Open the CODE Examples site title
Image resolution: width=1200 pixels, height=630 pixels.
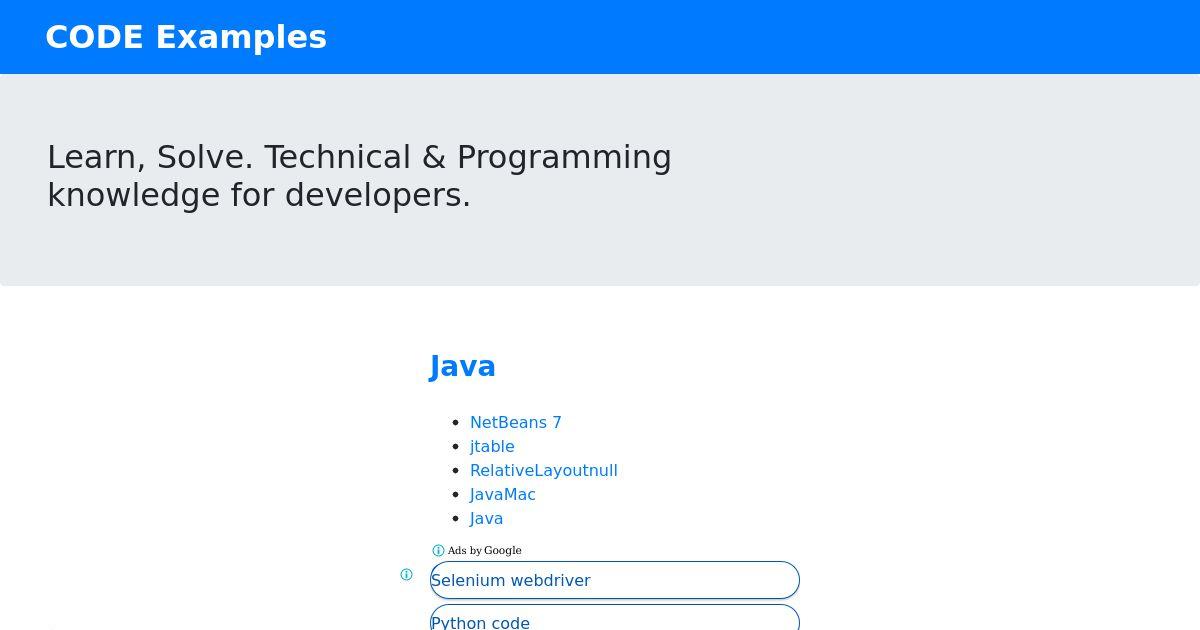(186, 37)
